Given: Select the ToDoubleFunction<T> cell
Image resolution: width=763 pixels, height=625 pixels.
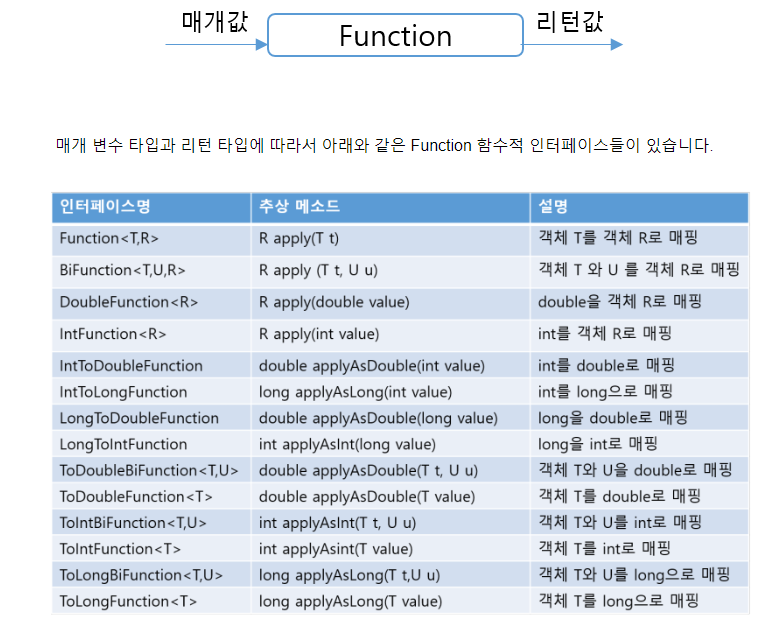Looking at the screenshot, I should pos(151,496).
